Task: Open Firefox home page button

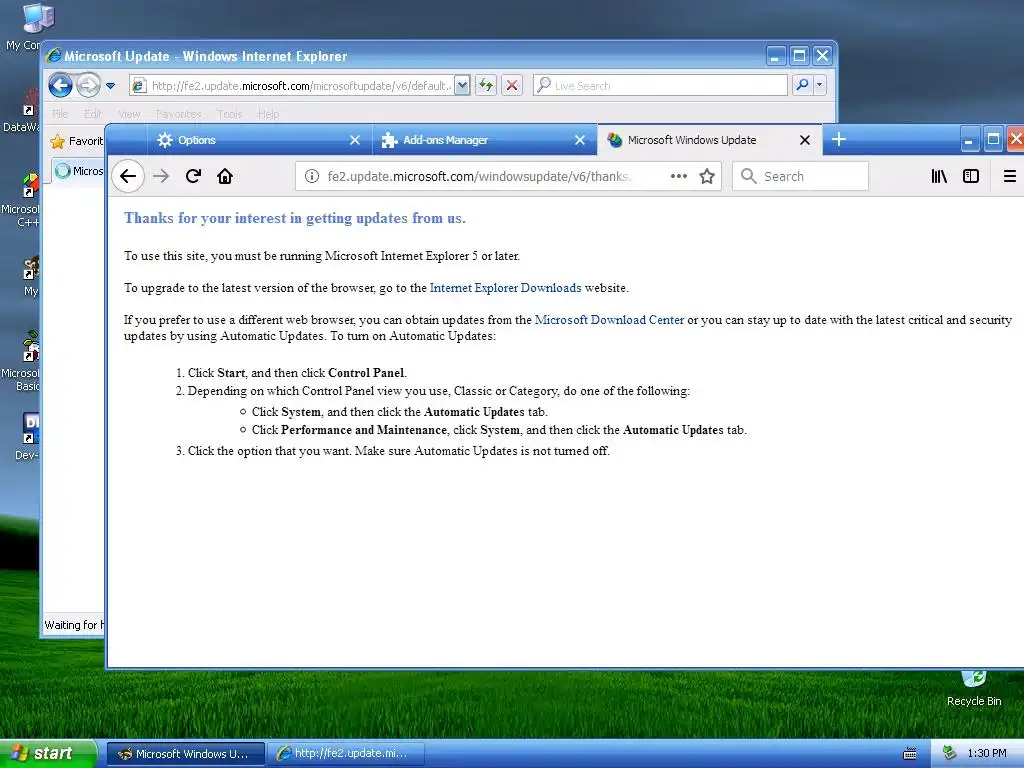Action: 225,176
